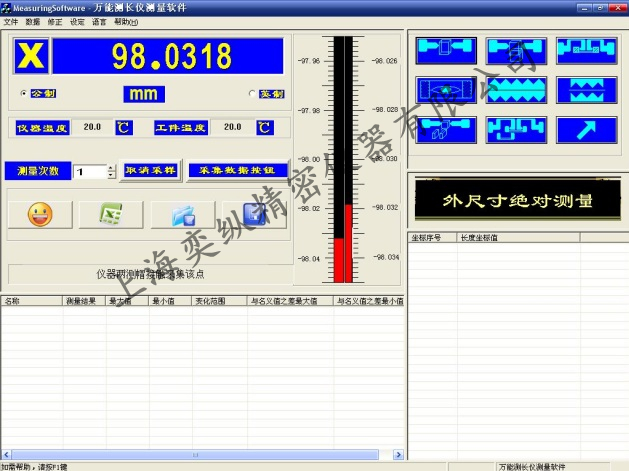Decrease 测量次数 with the down arrow
This screenshot has height=471, width=629.
tap(111, 175)
